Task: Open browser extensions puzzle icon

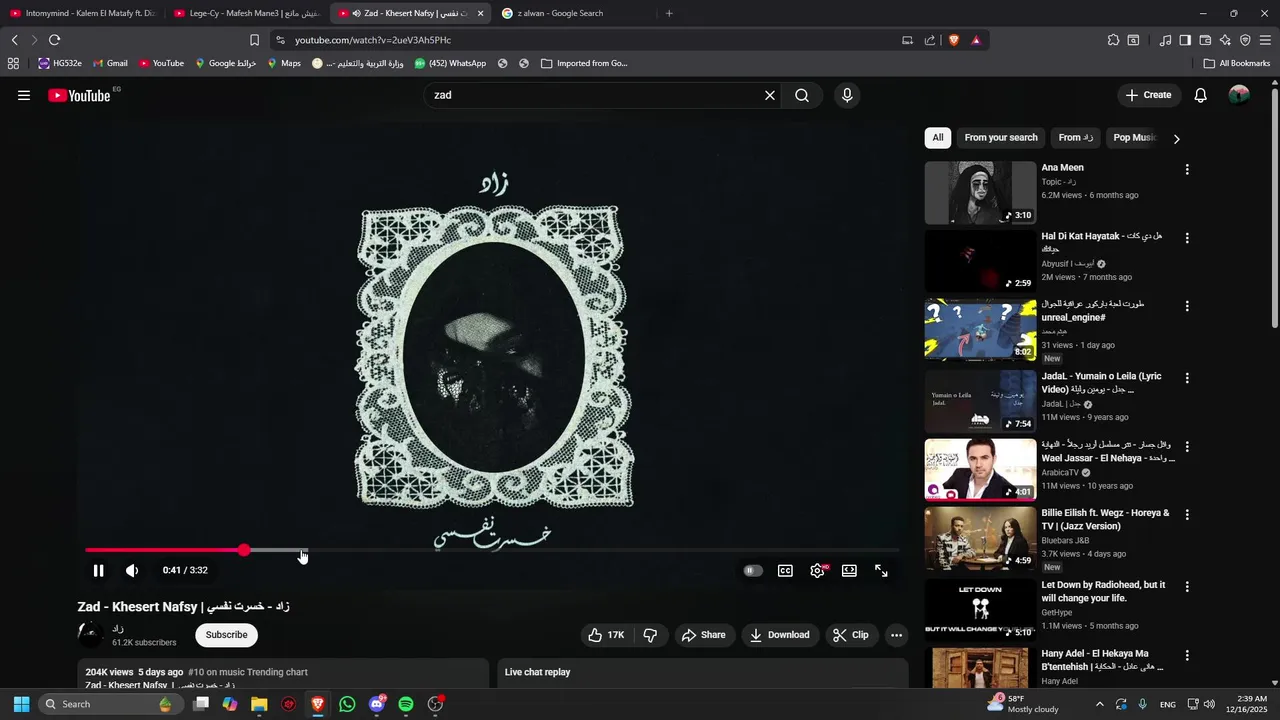Action: [x=1113, y=40]
